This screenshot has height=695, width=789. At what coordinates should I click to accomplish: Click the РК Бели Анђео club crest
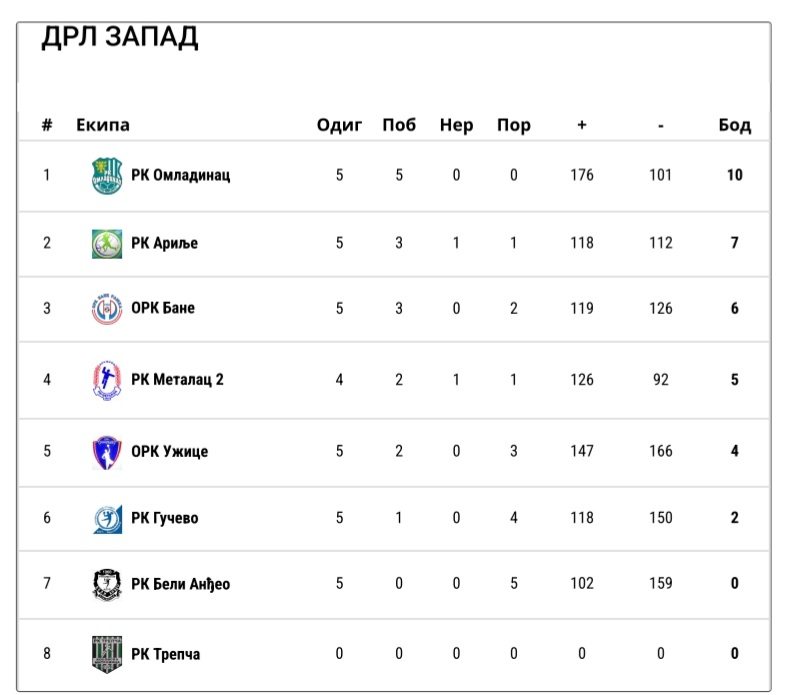107,584
